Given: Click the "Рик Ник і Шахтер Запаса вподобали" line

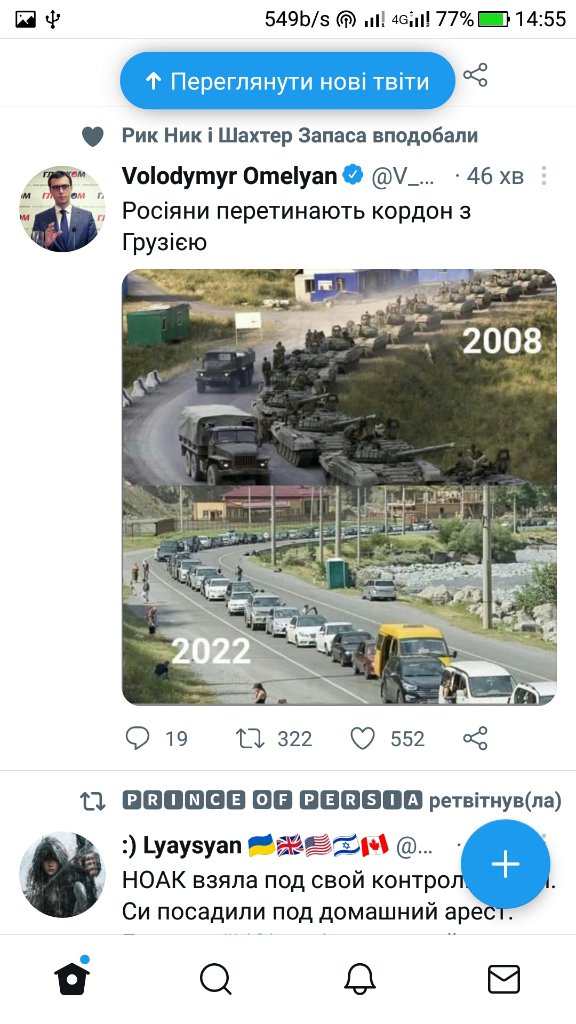Looking at the screenshot, I should pos(300,136).
